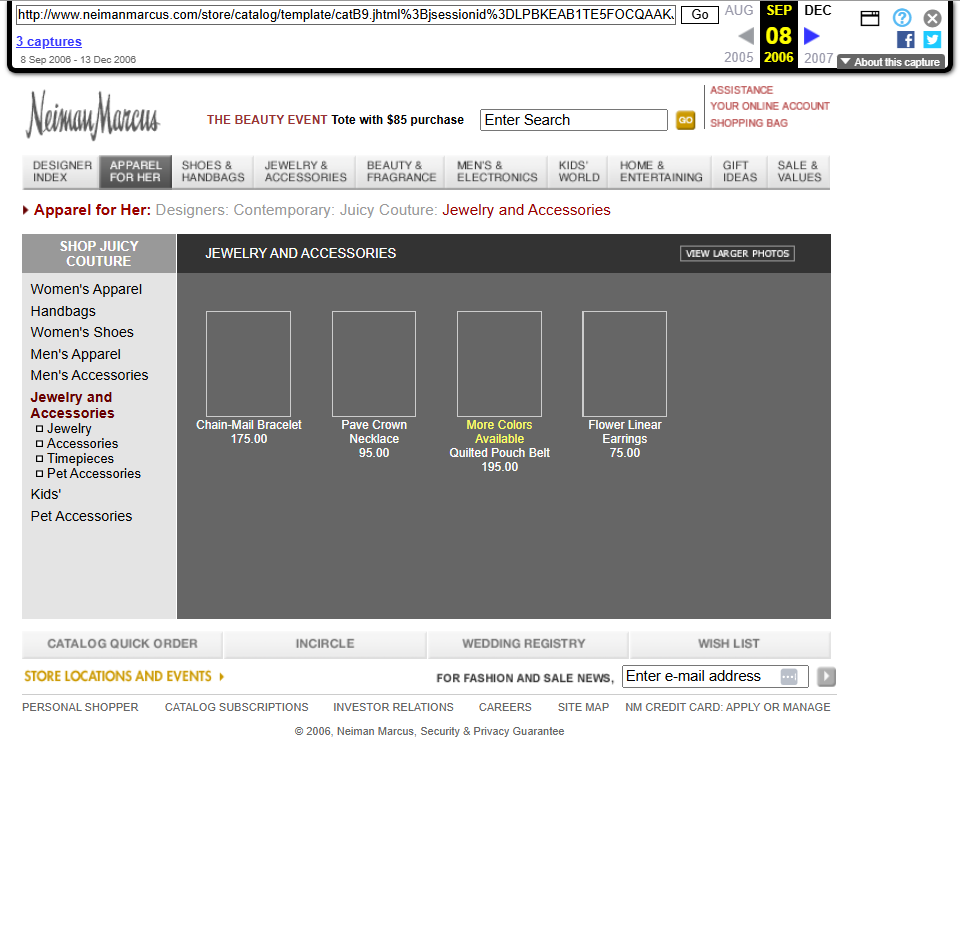Viewport: 960px width, 927px height.
Task: Open Women's Apparel in sidebar
Action: point(86,290)
